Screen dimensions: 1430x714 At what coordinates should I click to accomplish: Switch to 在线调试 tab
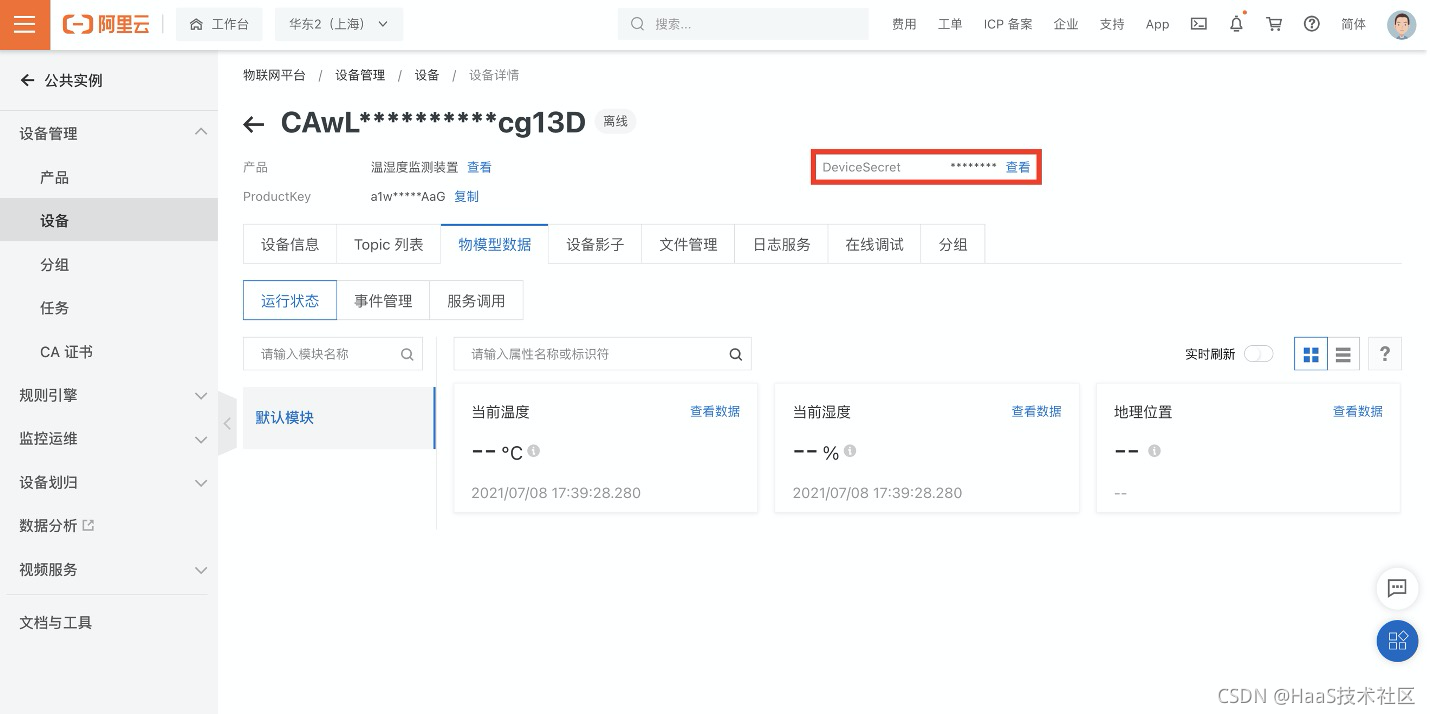(x=875, y=244)
